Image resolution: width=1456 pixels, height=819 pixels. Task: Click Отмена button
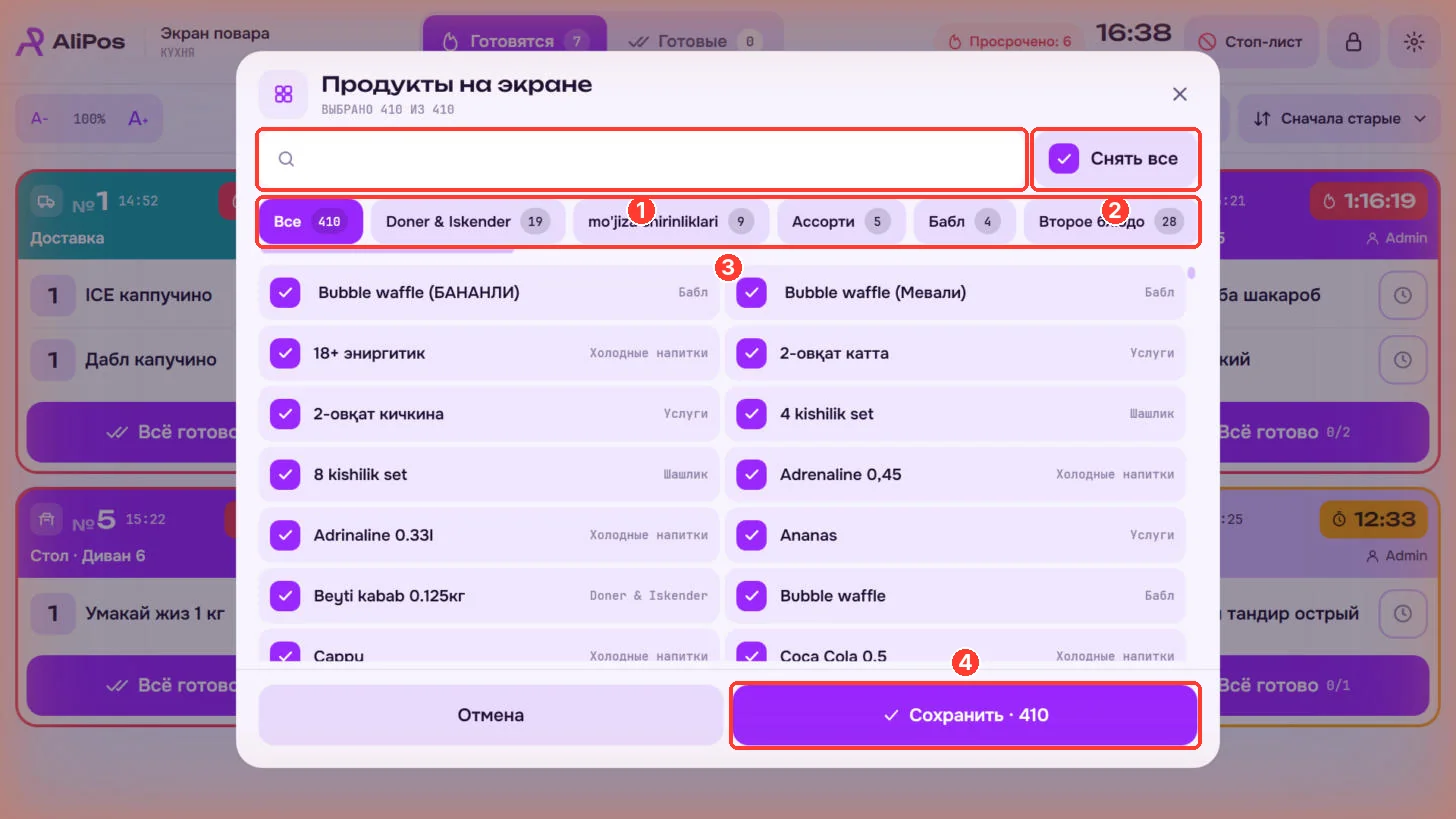[490, 715]
